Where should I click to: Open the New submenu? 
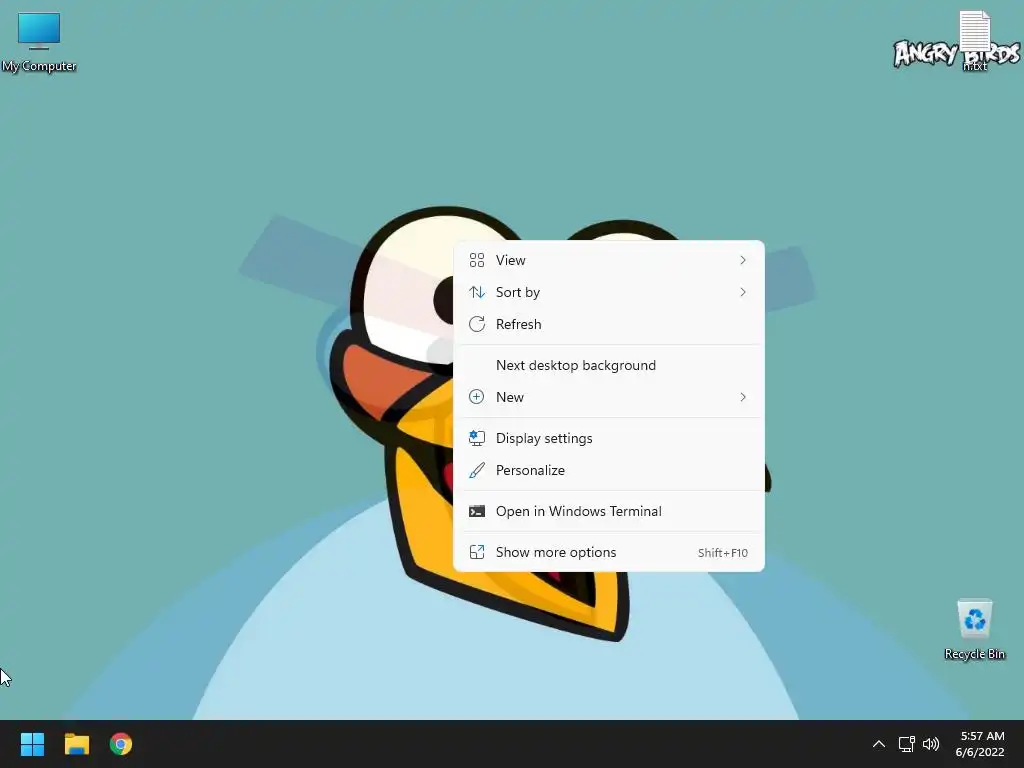click(x=609, y=397)
